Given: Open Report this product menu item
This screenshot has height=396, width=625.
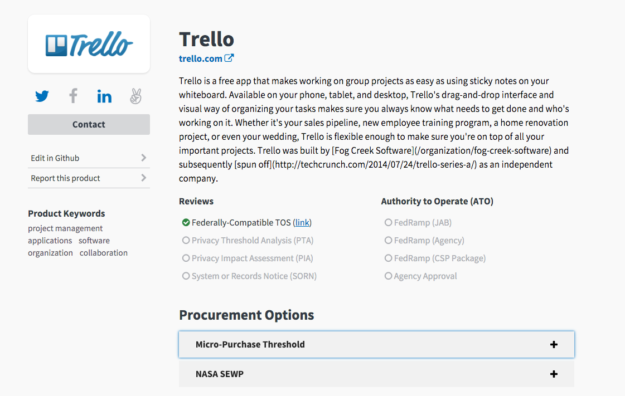Looking at the screenshot, I should point(89,178).
